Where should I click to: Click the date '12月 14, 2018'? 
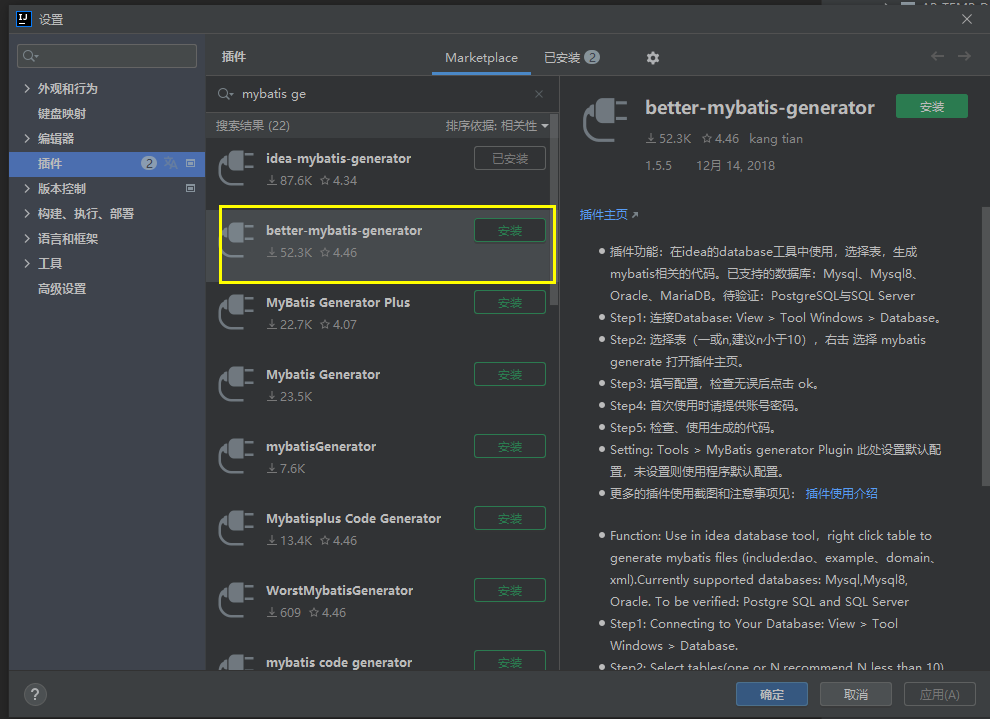click(736, 165)
